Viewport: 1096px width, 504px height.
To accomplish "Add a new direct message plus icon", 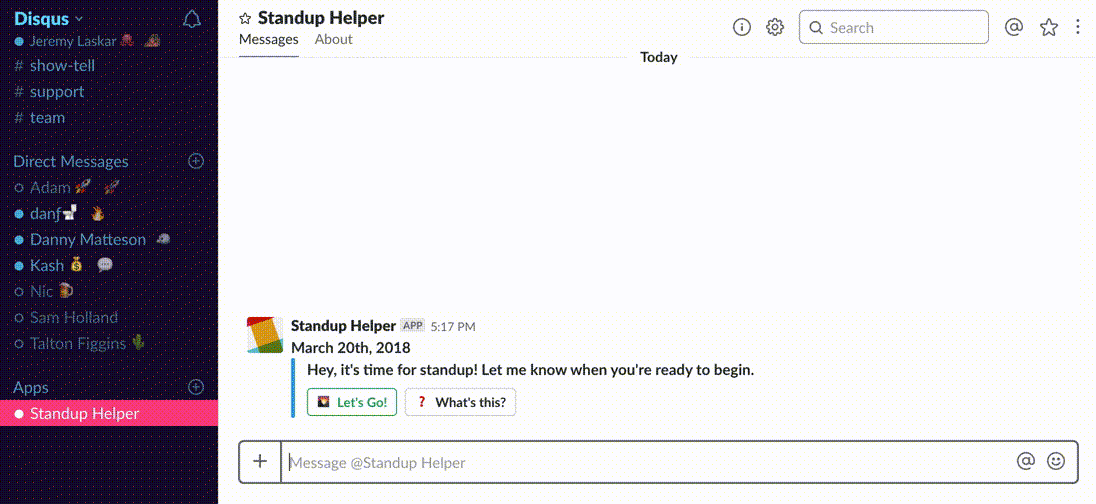I will click(196, 161).
